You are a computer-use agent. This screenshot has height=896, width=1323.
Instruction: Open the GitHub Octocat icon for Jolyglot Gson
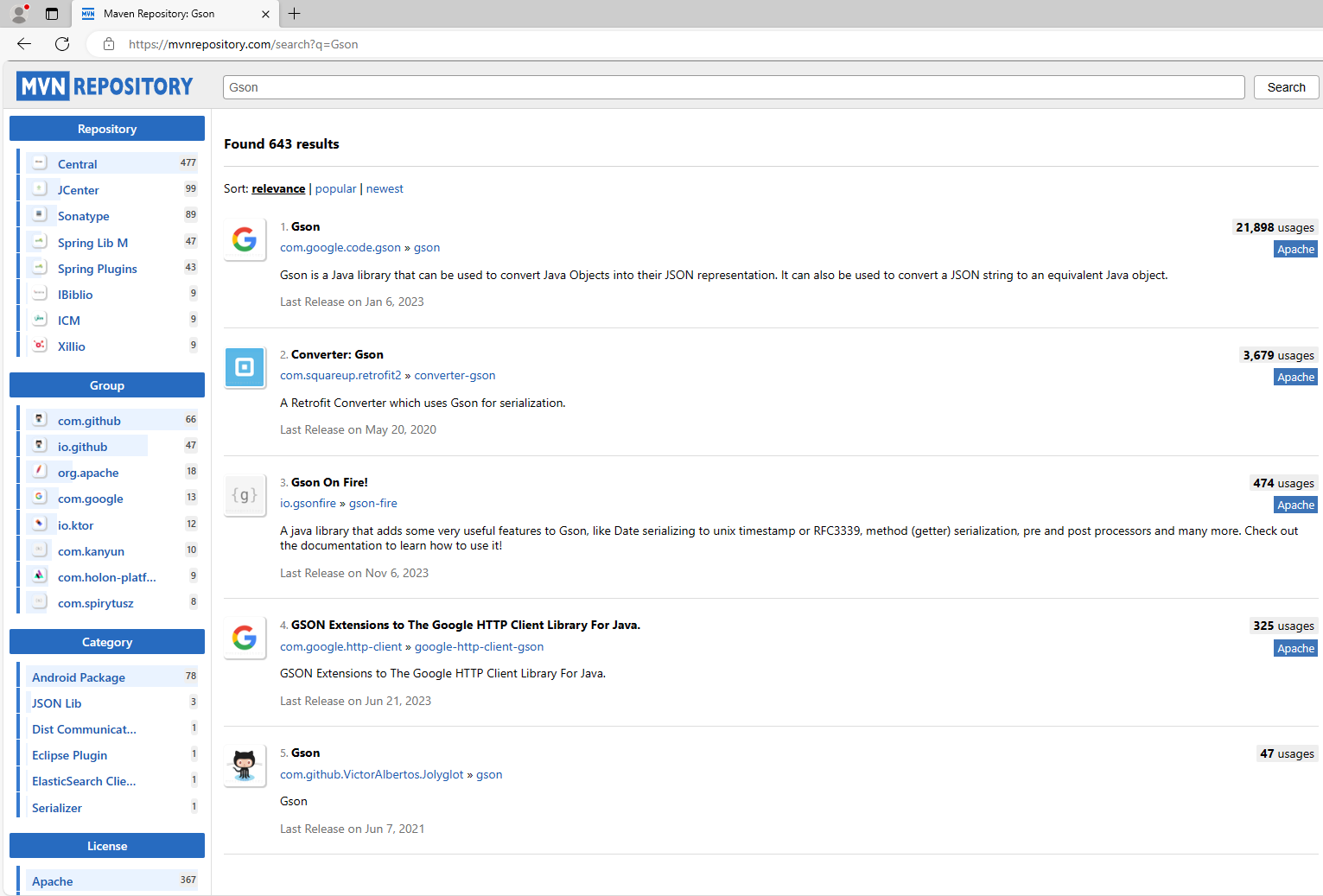(x=245, y=766)
